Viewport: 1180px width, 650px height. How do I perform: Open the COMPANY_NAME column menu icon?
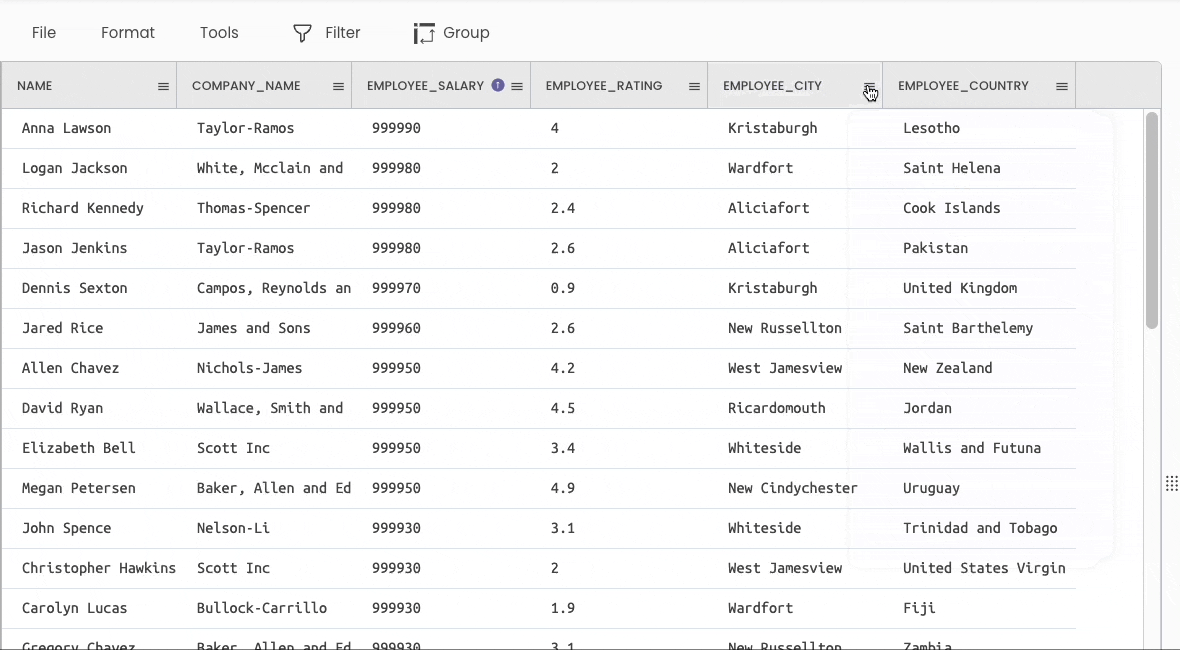click(x=338, y=87)
